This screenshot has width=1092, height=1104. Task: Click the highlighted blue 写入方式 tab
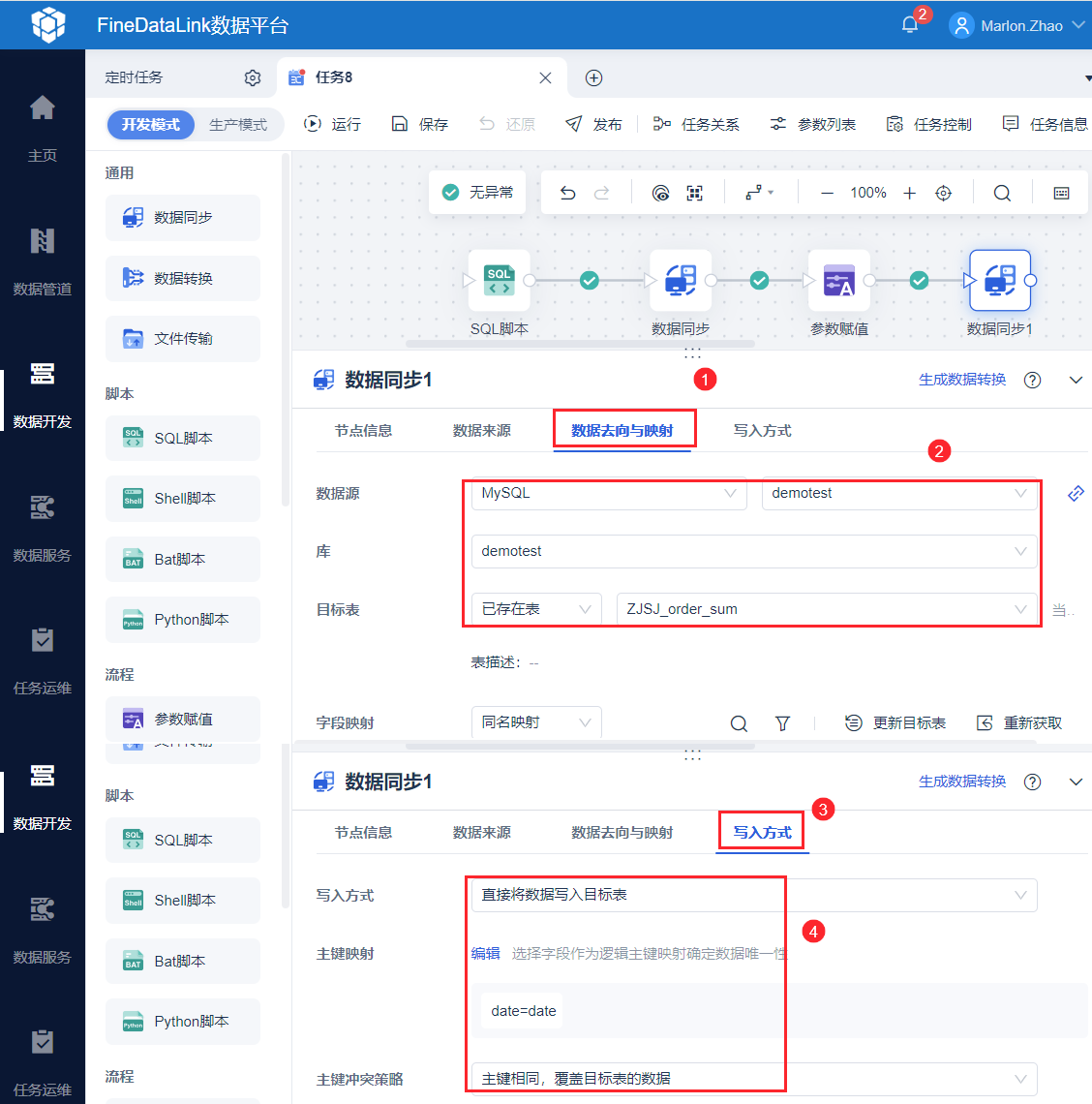click(x=763, y=832)
